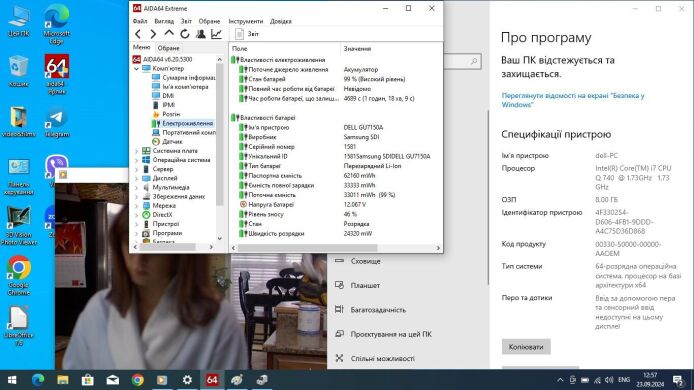Click the Звіт report button

tap(247, 34)
